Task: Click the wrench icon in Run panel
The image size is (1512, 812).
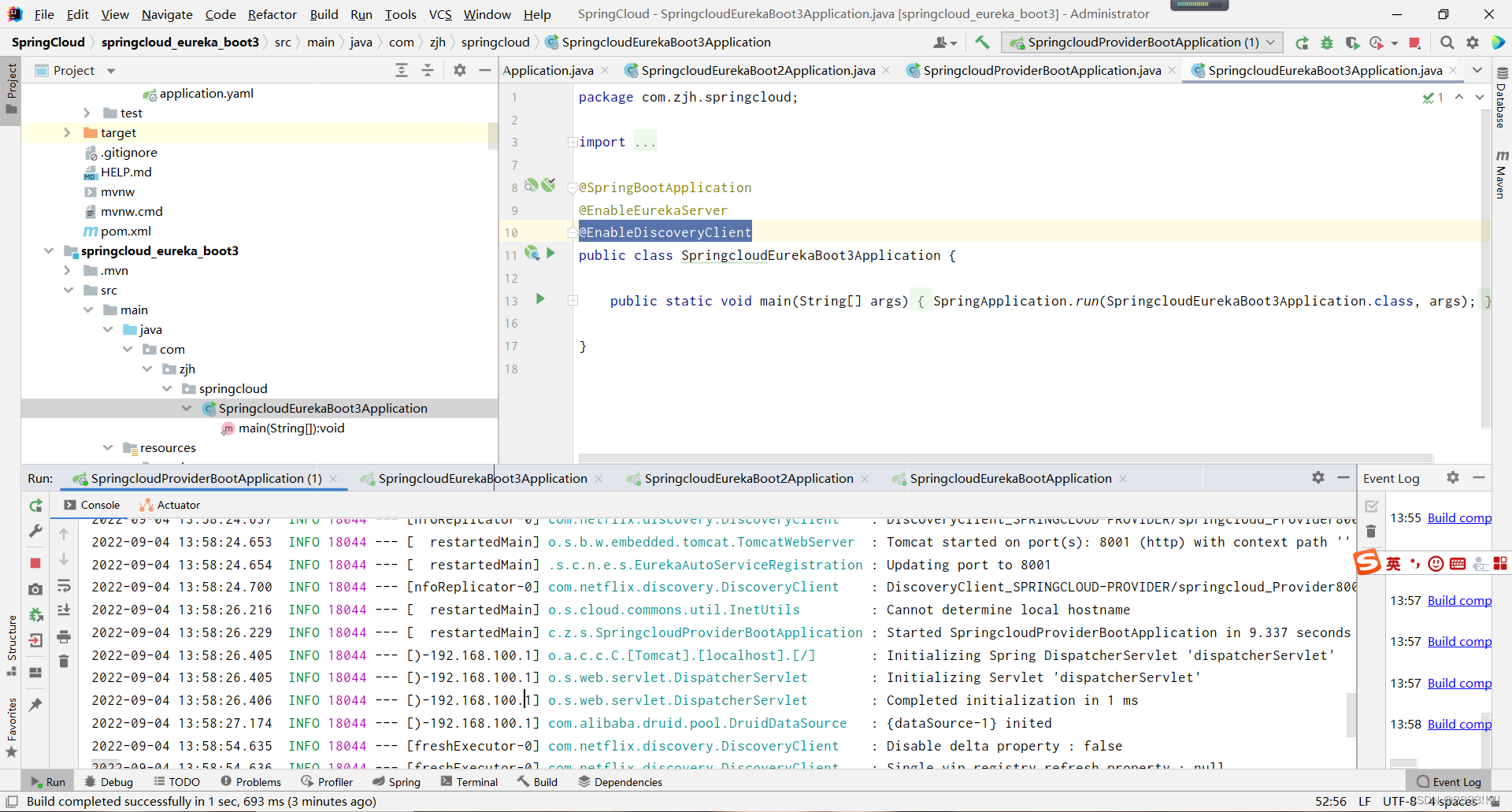Action: point(35,532)
